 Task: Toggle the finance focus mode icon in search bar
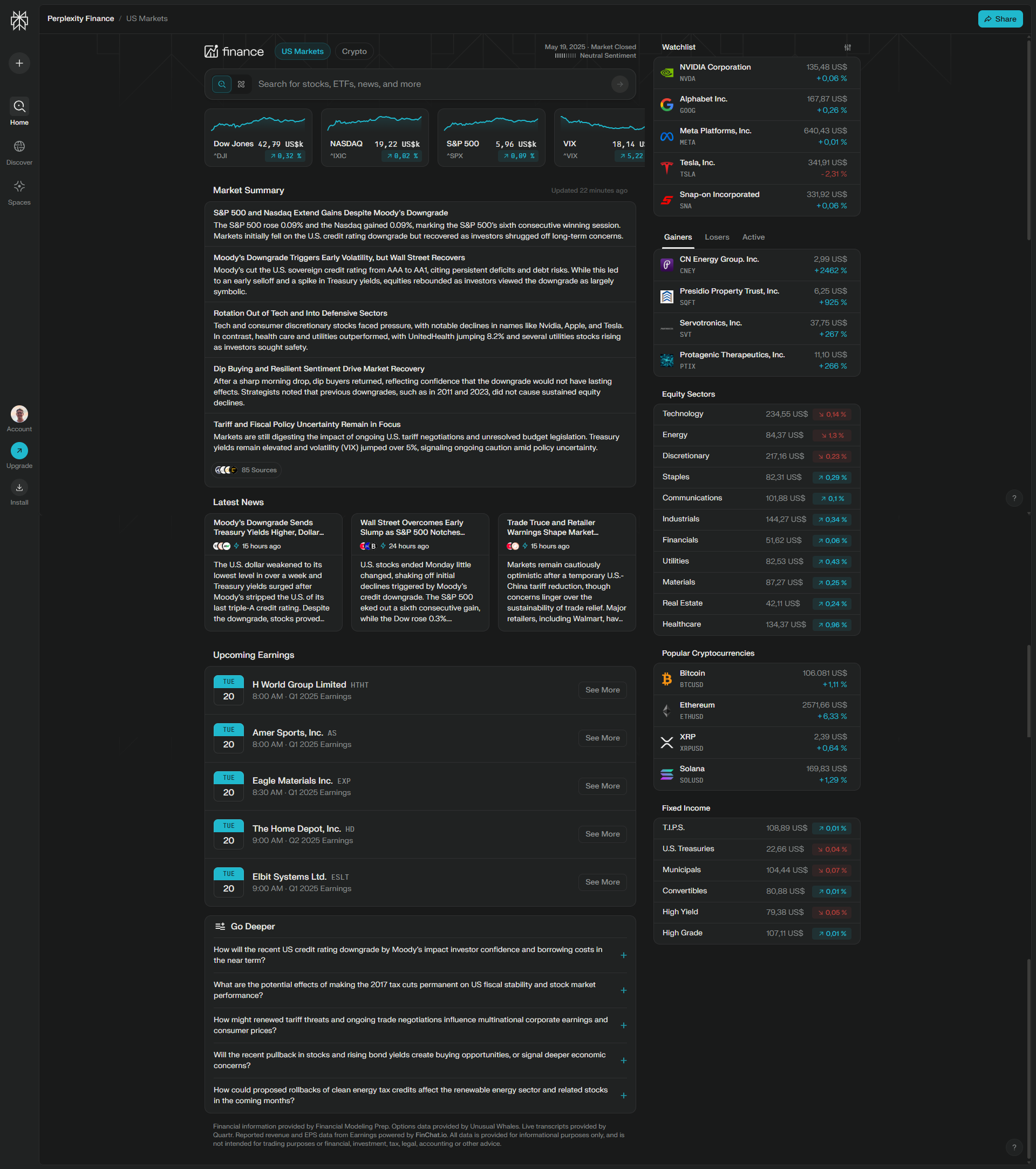pyautogui.click(x=241, y=84)
